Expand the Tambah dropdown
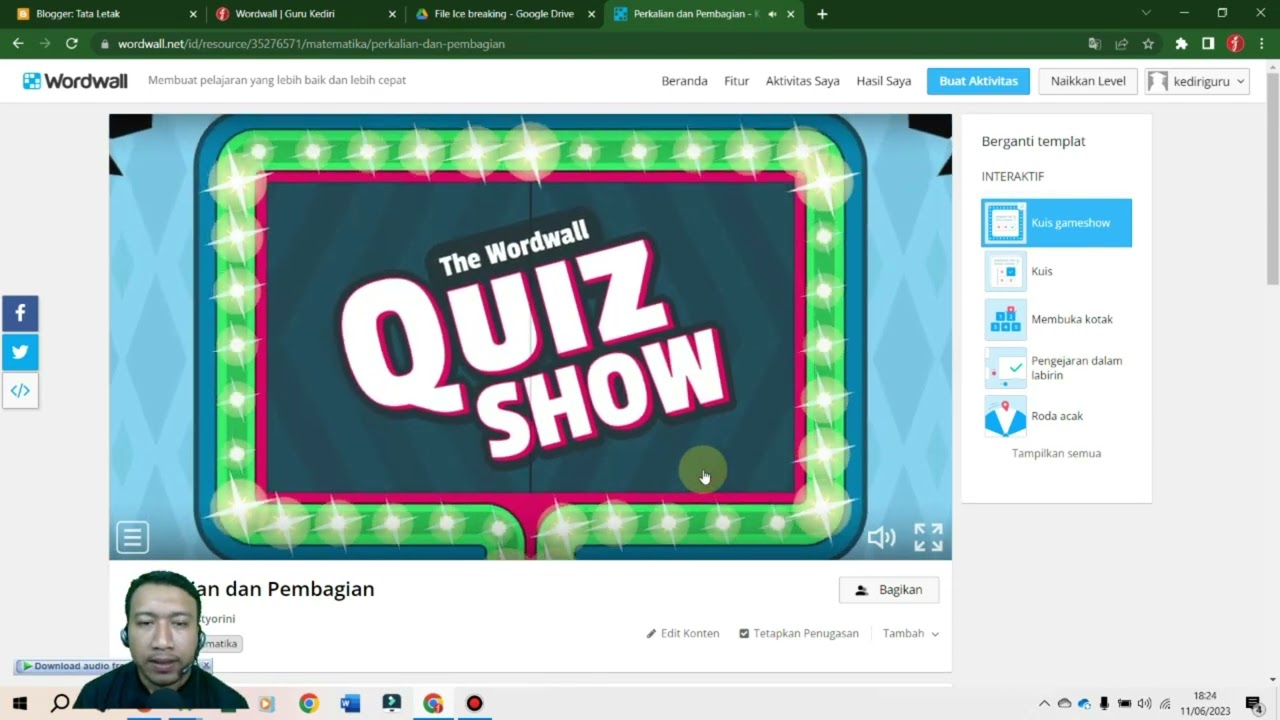The width and height of the screenshot is (1280, 720). point(911,633)
